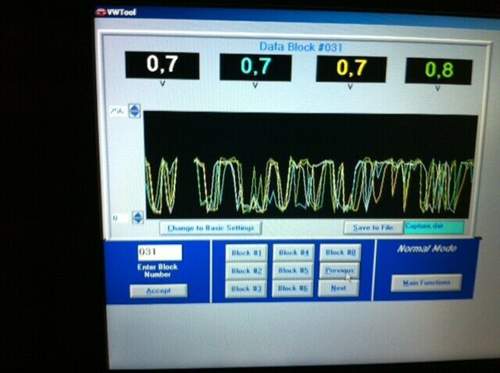This screenshot has width=500, height=373.
Task: Select Block #2 button
Action: click(246, 271)
